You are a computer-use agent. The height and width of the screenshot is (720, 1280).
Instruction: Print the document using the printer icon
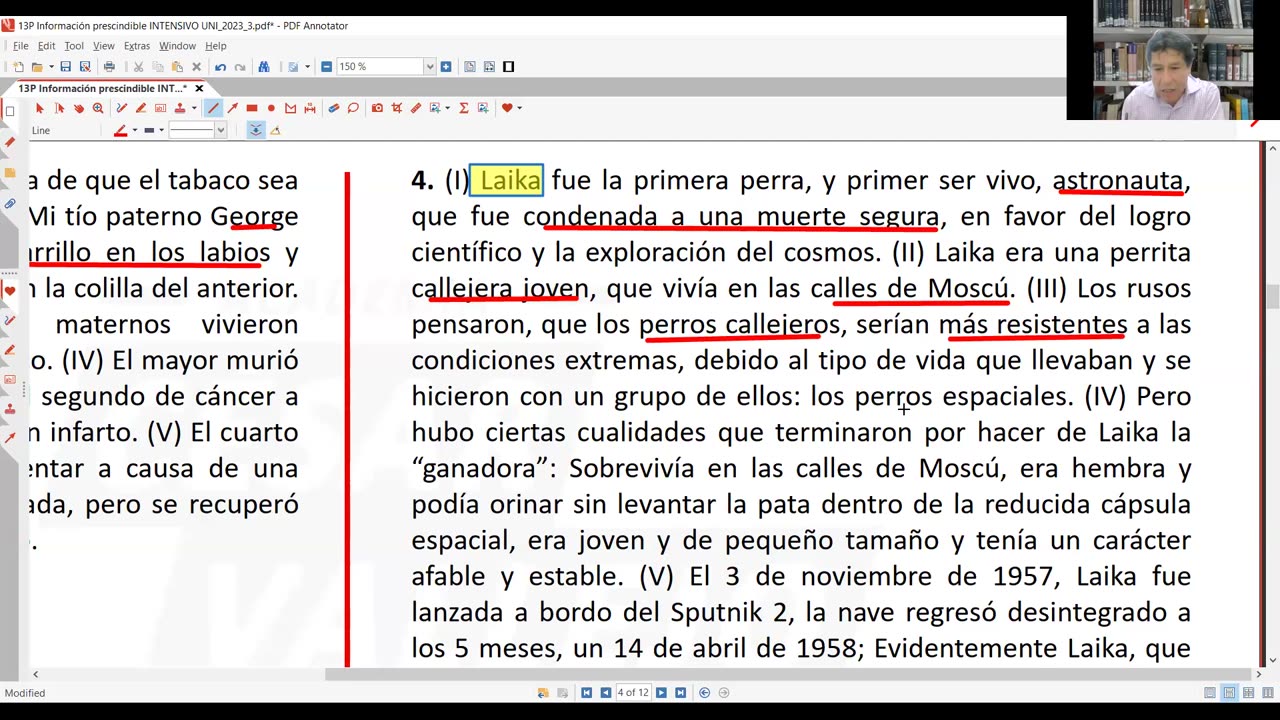[109, 67]
